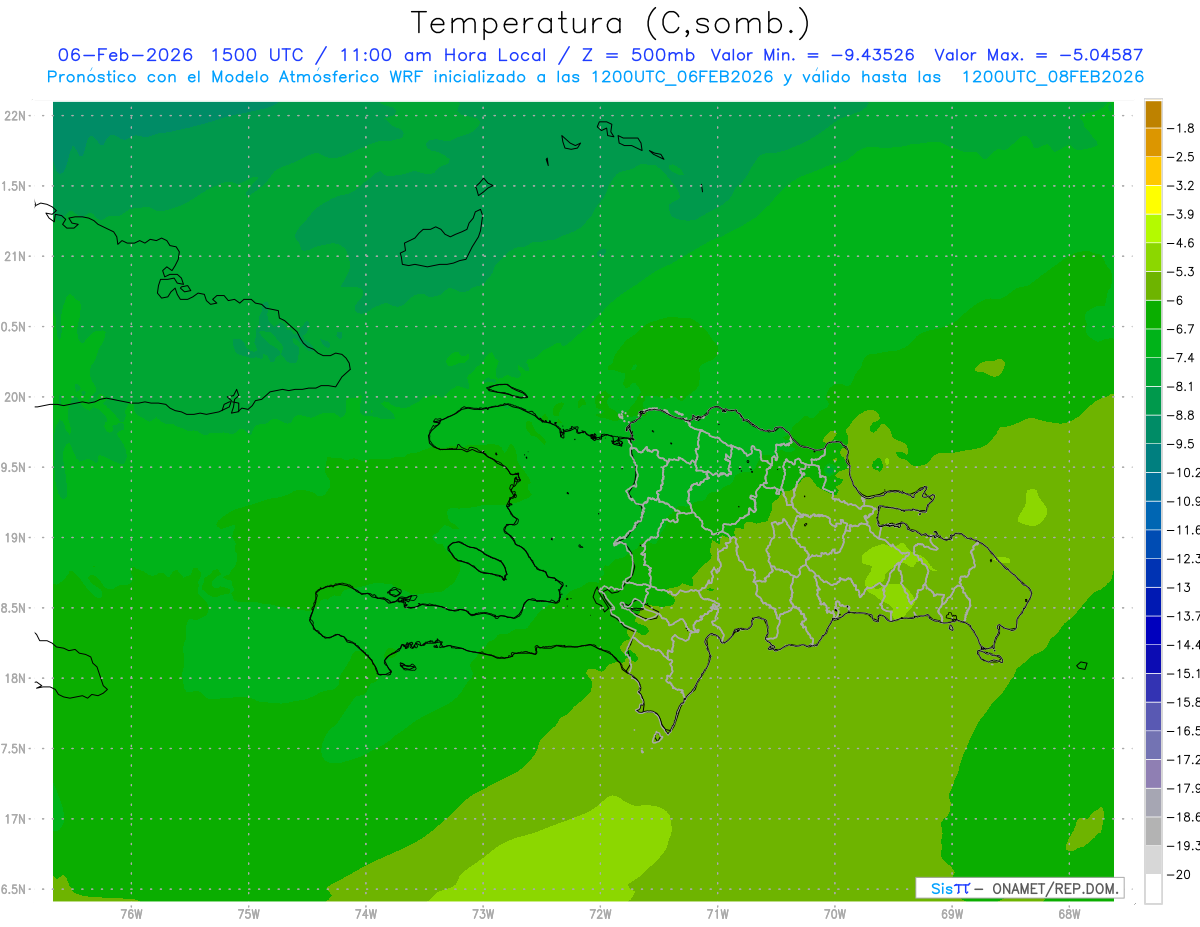Click the "-8.8" color scale label
The height and width of the screenshot is (927, 1200).
[x=1182, y=415]
